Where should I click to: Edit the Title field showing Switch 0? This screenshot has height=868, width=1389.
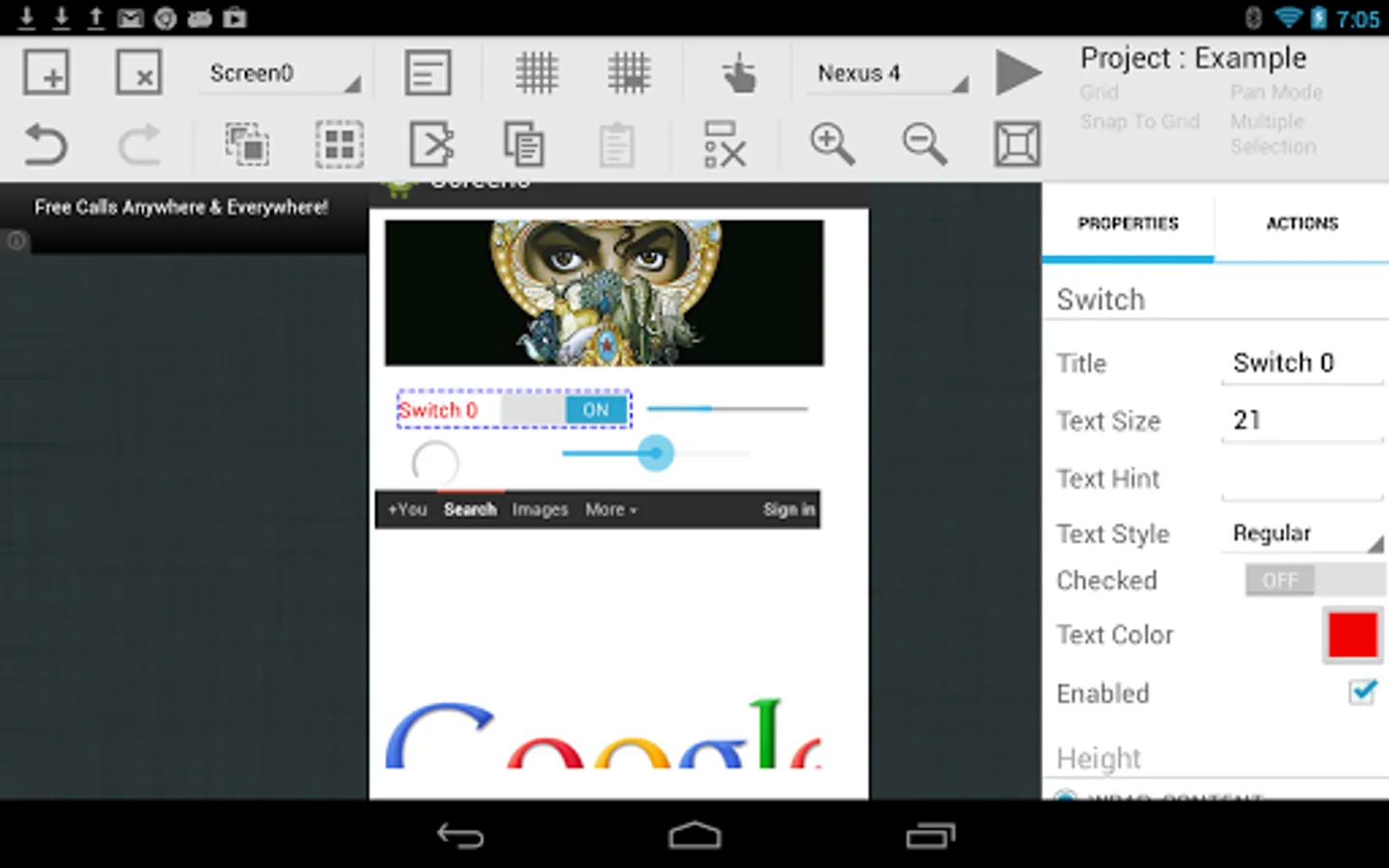1302,364
